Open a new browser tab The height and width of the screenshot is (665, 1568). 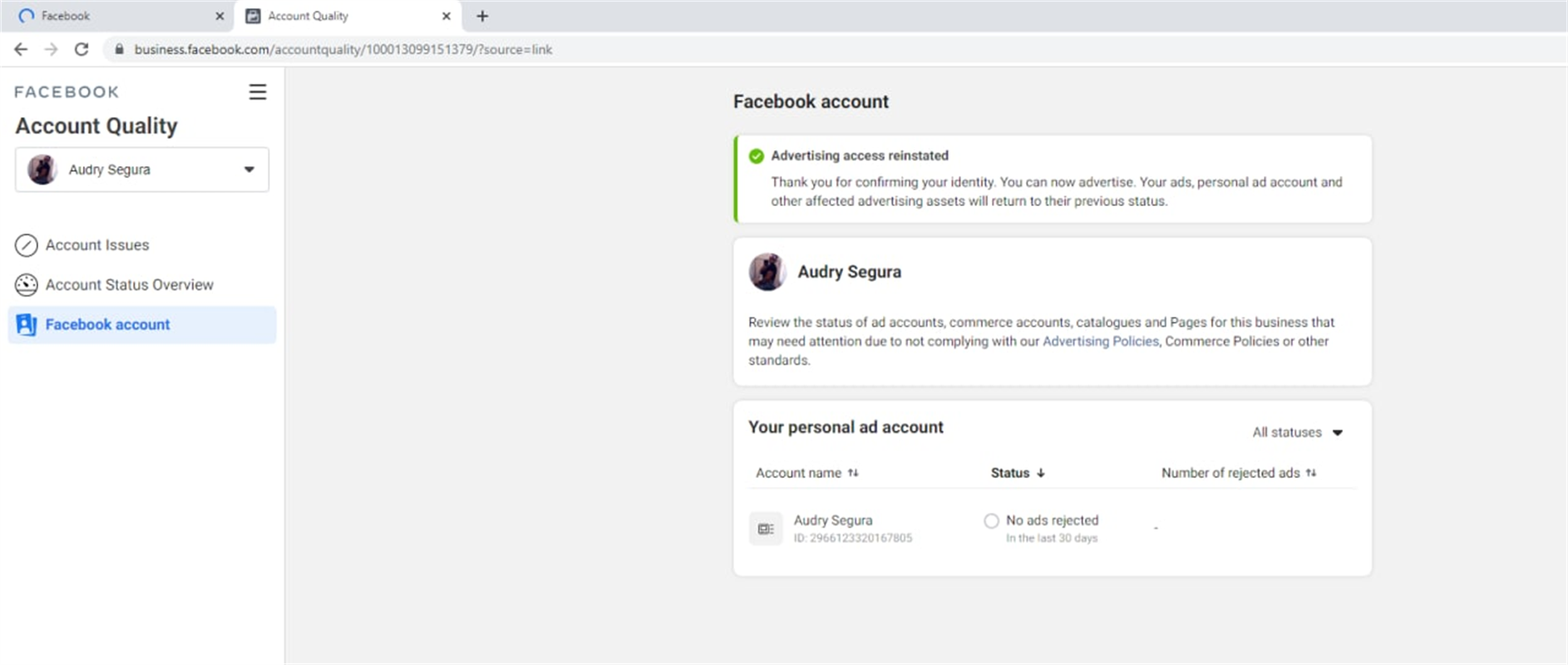point(482,16)
